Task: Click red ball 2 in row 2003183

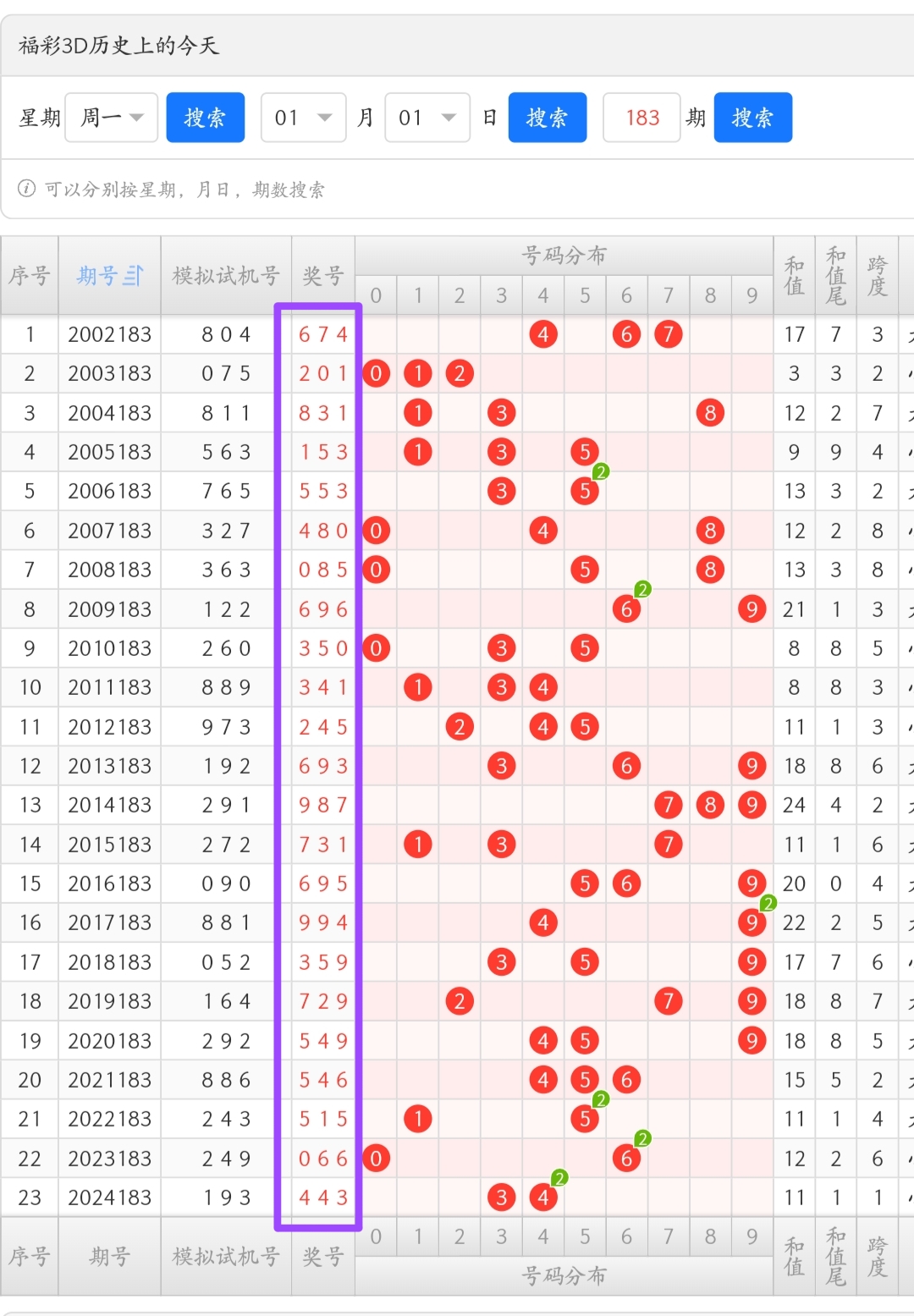Action: click(x=459, y=373)
